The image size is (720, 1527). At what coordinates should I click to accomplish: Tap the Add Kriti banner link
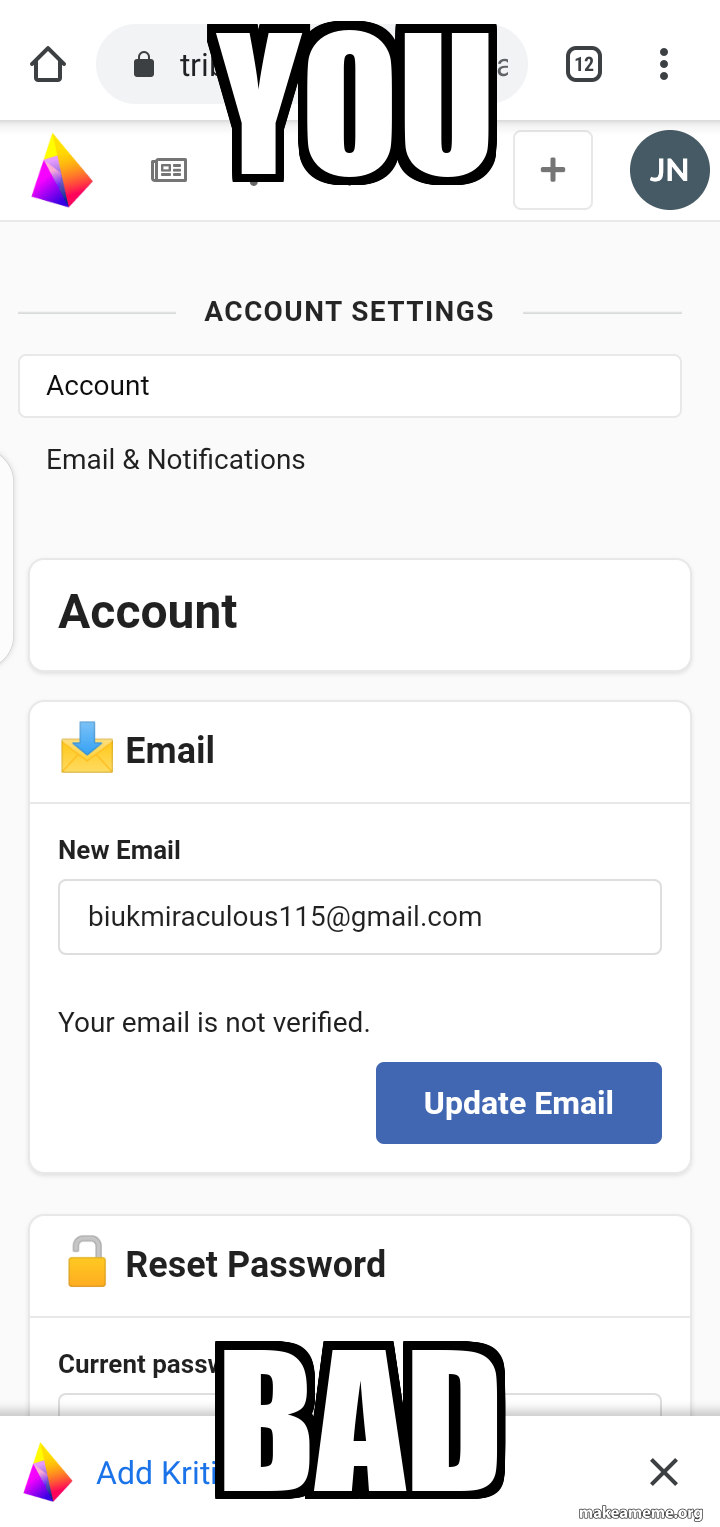[156, 1473]
